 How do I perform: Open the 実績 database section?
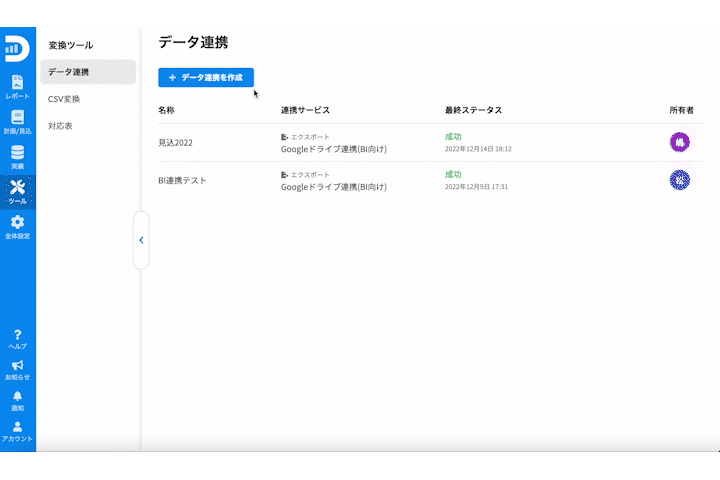pyautogui.click(x=17, y=157)
